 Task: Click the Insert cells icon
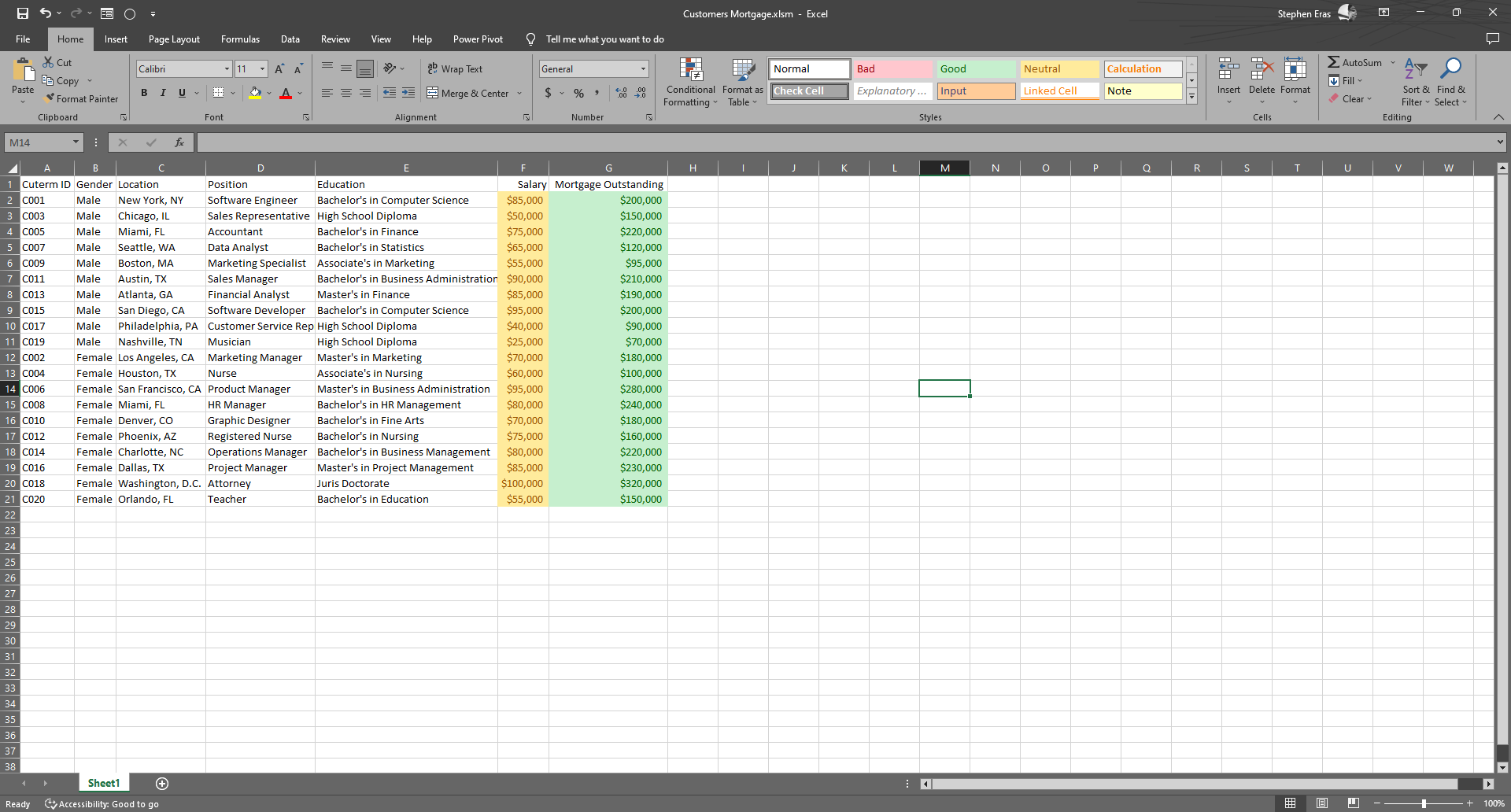coord(1228,69)
